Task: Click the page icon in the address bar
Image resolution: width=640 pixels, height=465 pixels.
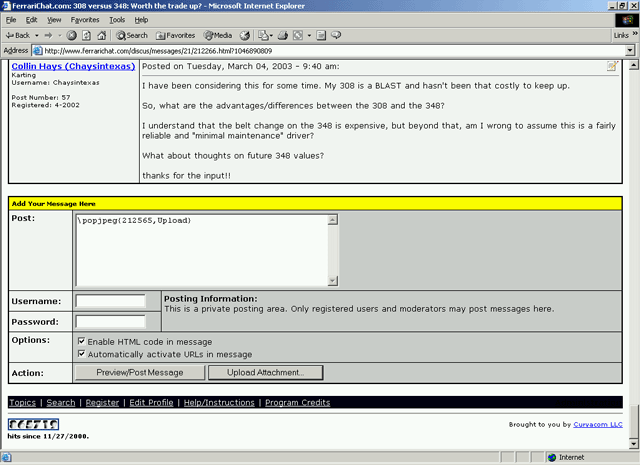Action: [x=38, y=51]
